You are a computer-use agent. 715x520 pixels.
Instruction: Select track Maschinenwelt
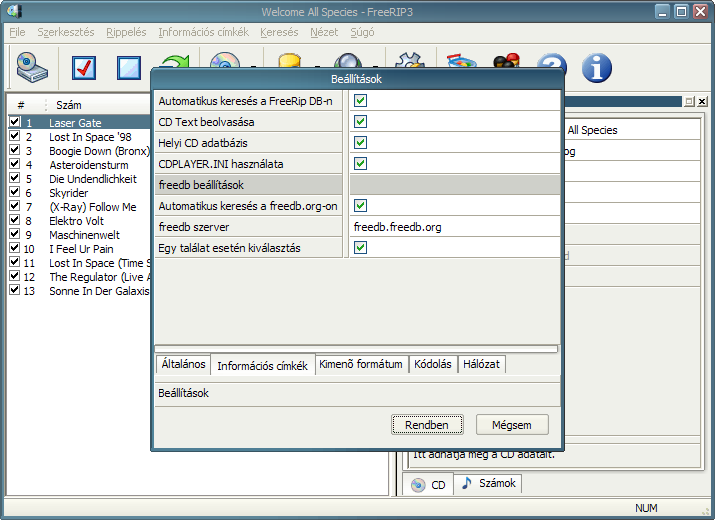(x=84, y=235)
